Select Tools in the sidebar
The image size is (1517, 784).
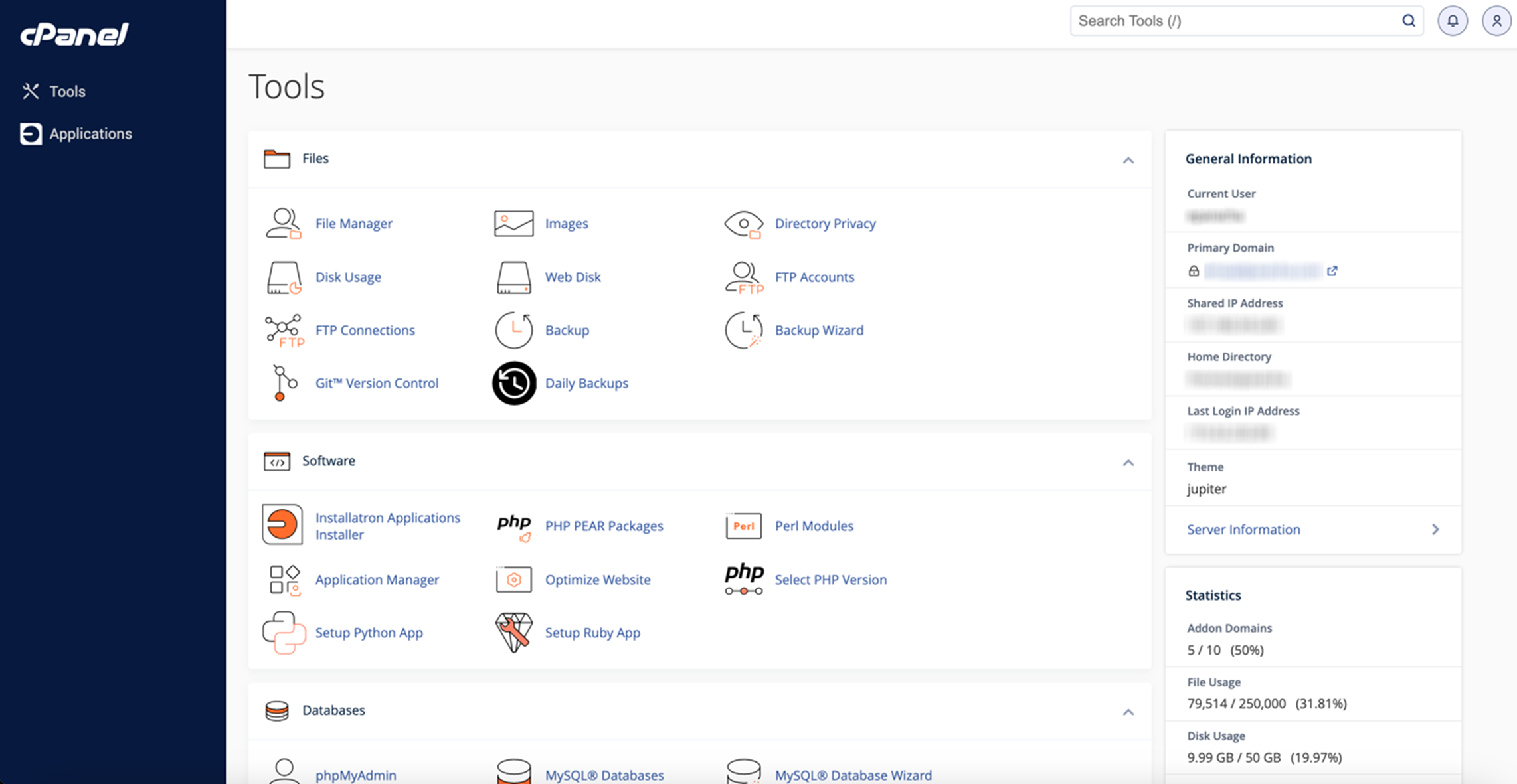tap(67, 91)
